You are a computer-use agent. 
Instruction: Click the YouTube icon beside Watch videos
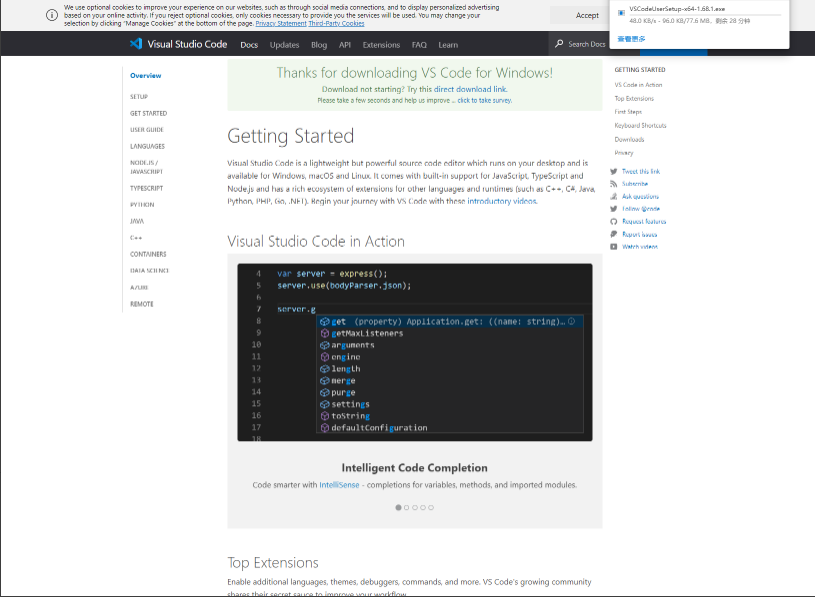(x=615, y=246)
